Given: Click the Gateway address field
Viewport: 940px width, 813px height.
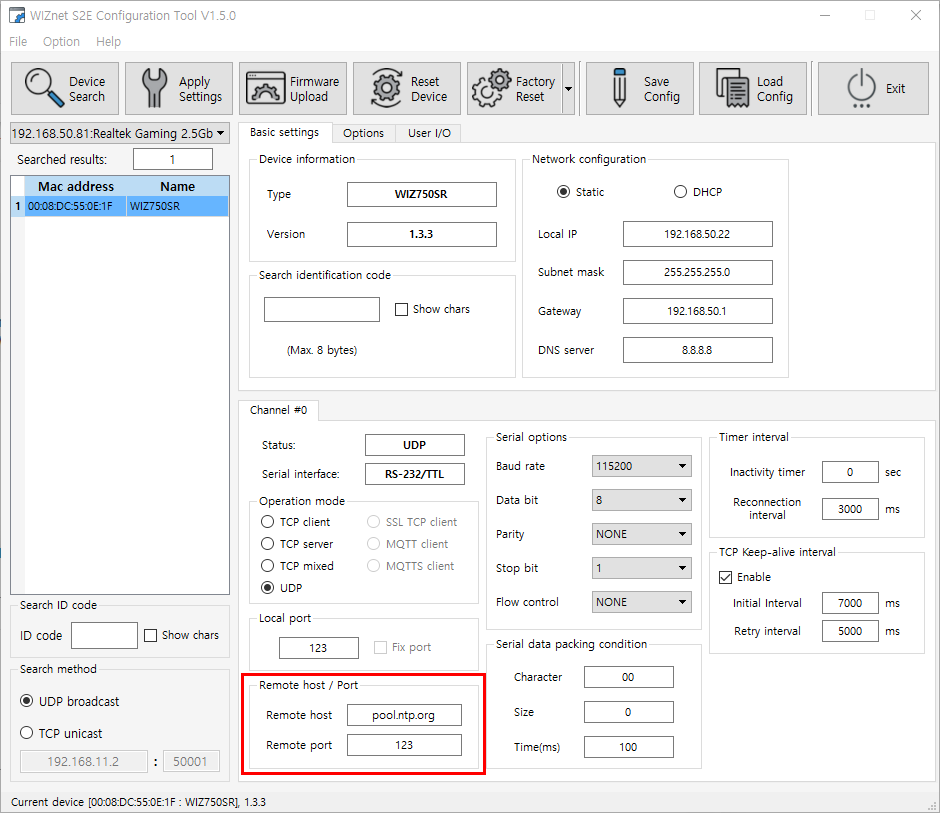Looking at the screenshot, I should click(698, 311).
